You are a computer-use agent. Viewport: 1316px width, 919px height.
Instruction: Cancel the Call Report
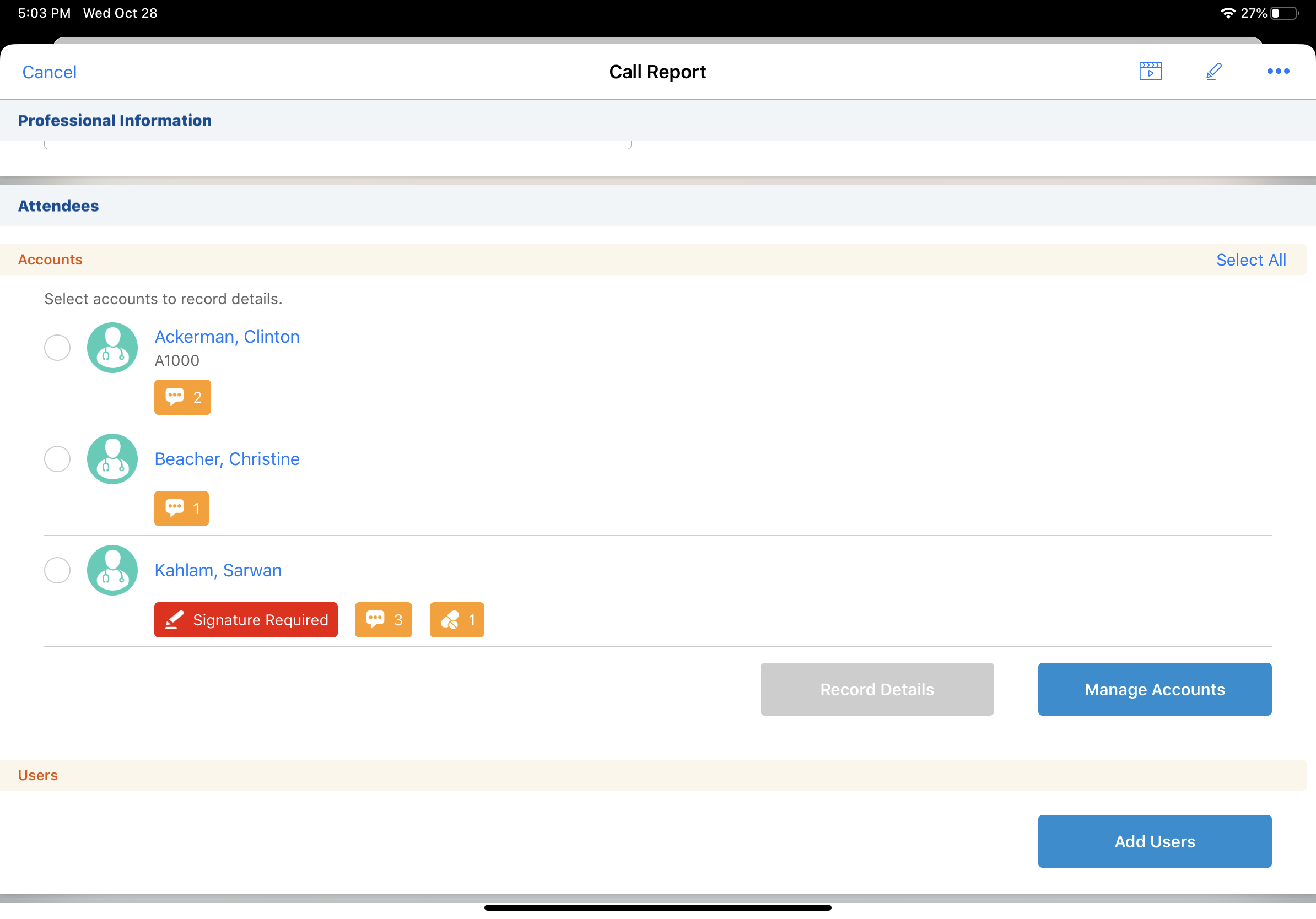pyautogui.click(x=49, y=72)
